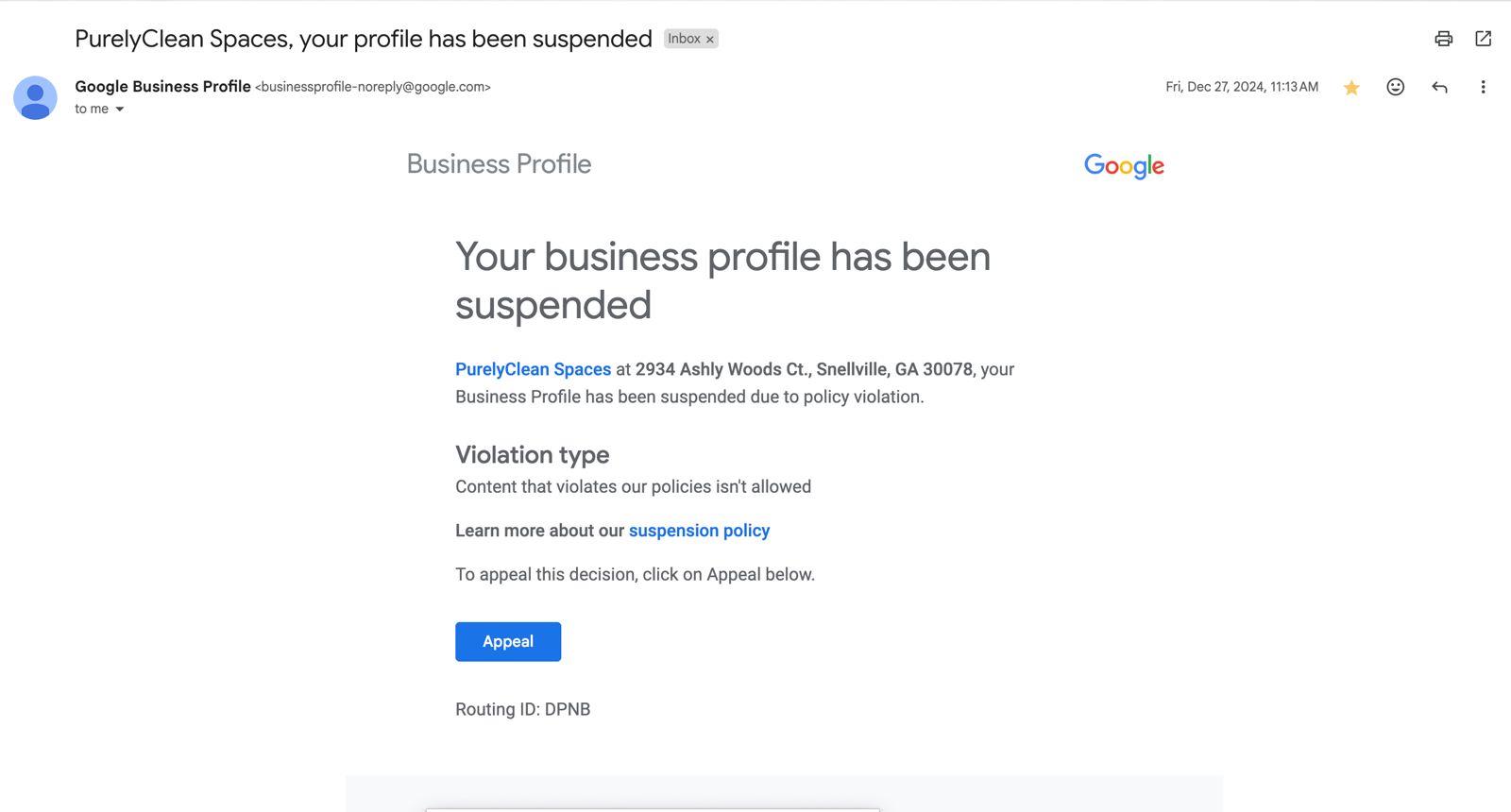Click the Business Profile header text
The width and height of the screenshot is (1511, 812).
click(x=499, y=164)
